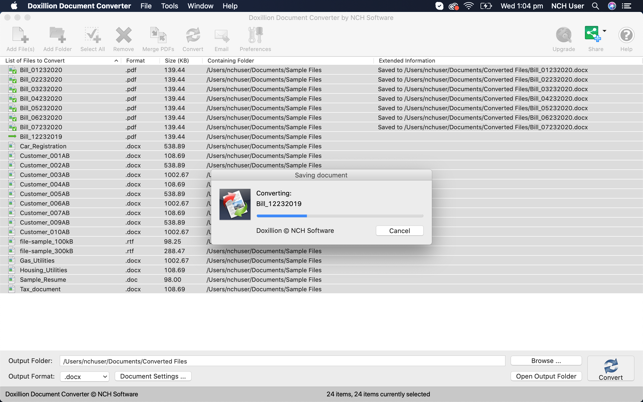The image size is (643, 402).
Task: Select the Customer_002AB file name
Action: [x=45, y=165]
